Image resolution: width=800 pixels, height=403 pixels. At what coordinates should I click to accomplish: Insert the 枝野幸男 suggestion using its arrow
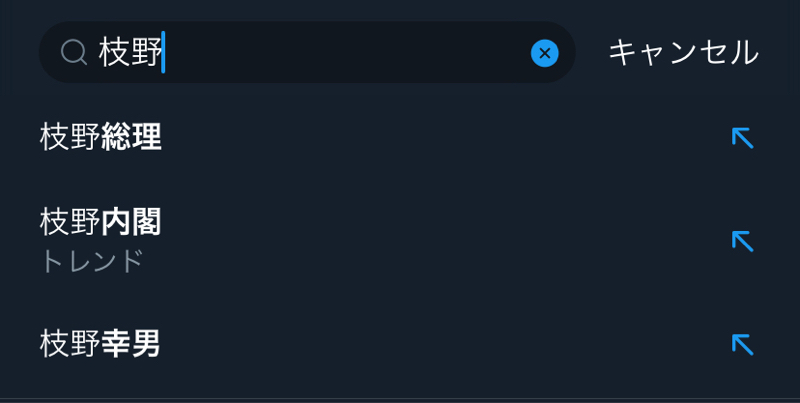[x=742, y=344]
